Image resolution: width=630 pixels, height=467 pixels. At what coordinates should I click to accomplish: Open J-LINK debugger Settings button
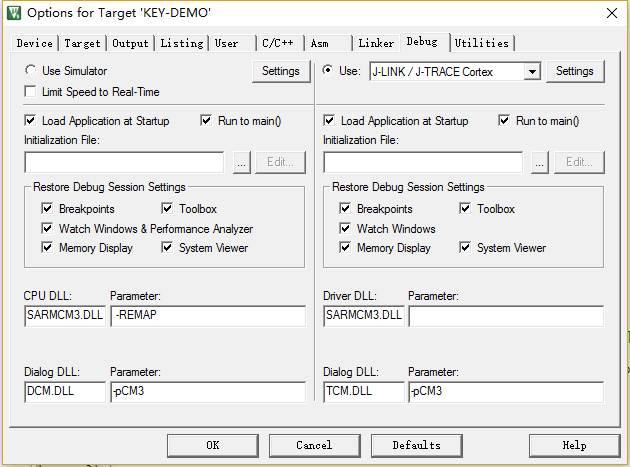tap(575, 71)
